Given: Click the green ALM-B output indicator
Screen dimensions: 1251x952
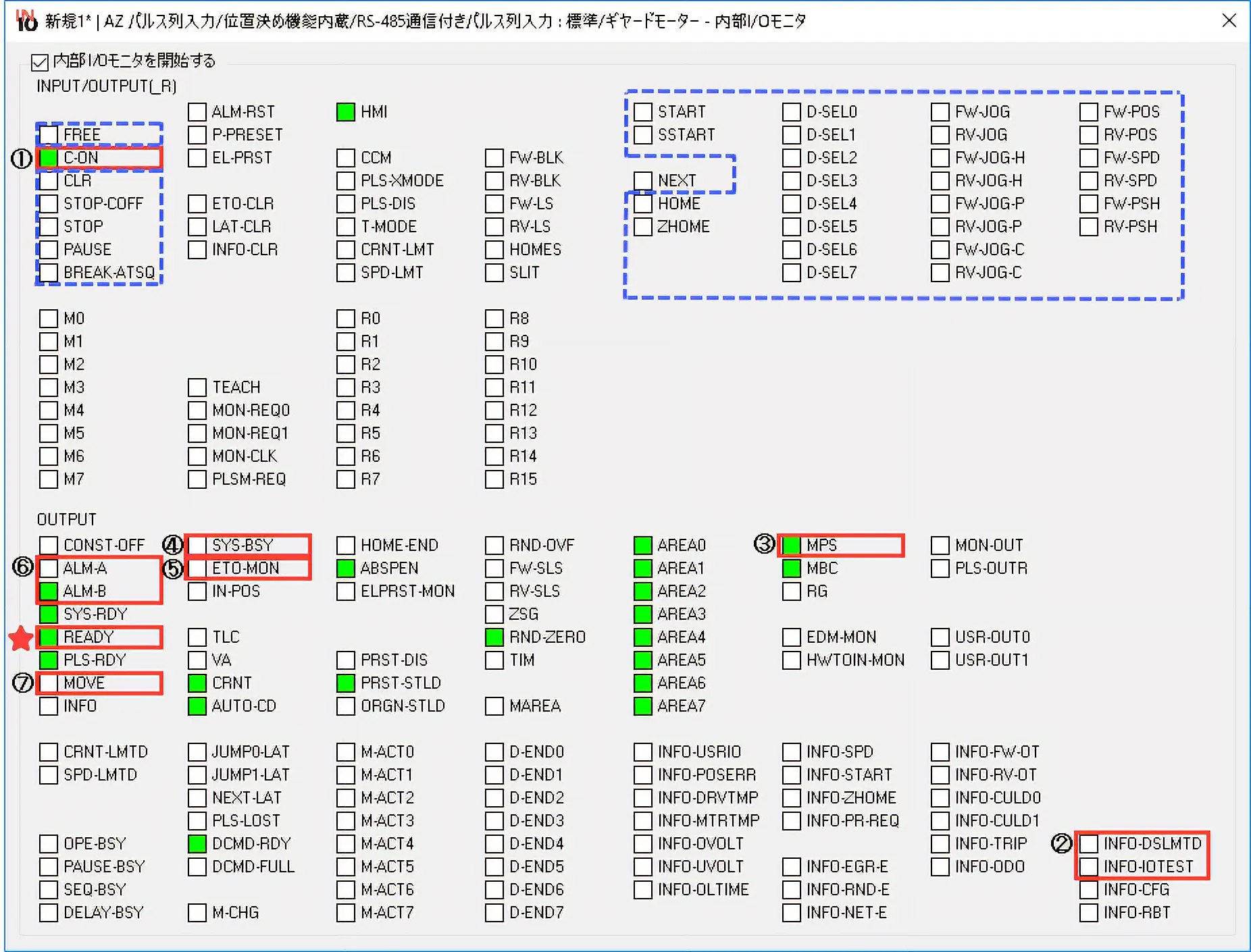Looking at the screenshot, I should (49, 591).
